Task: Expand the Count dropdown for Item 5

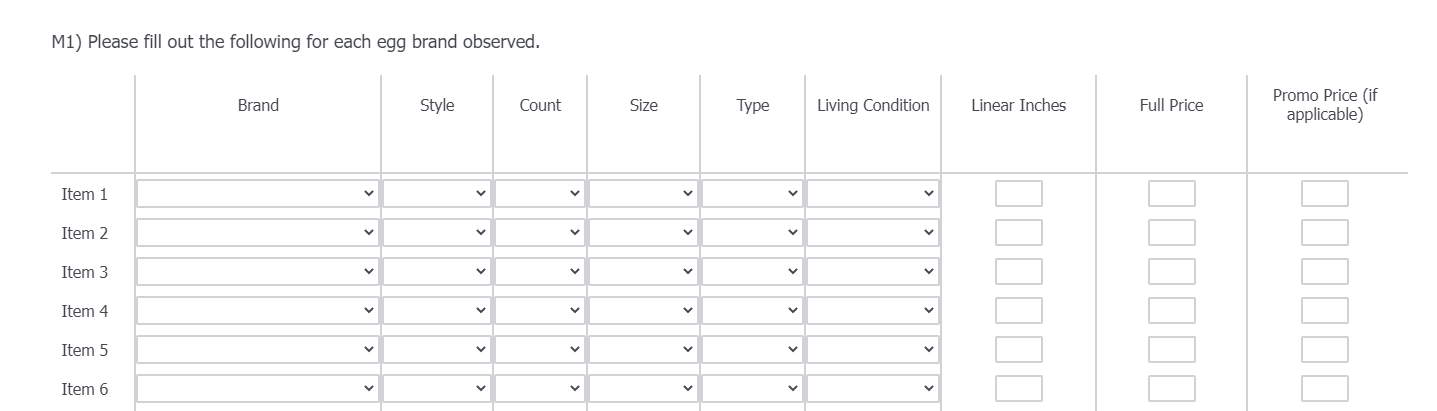Action: (540, 350)
